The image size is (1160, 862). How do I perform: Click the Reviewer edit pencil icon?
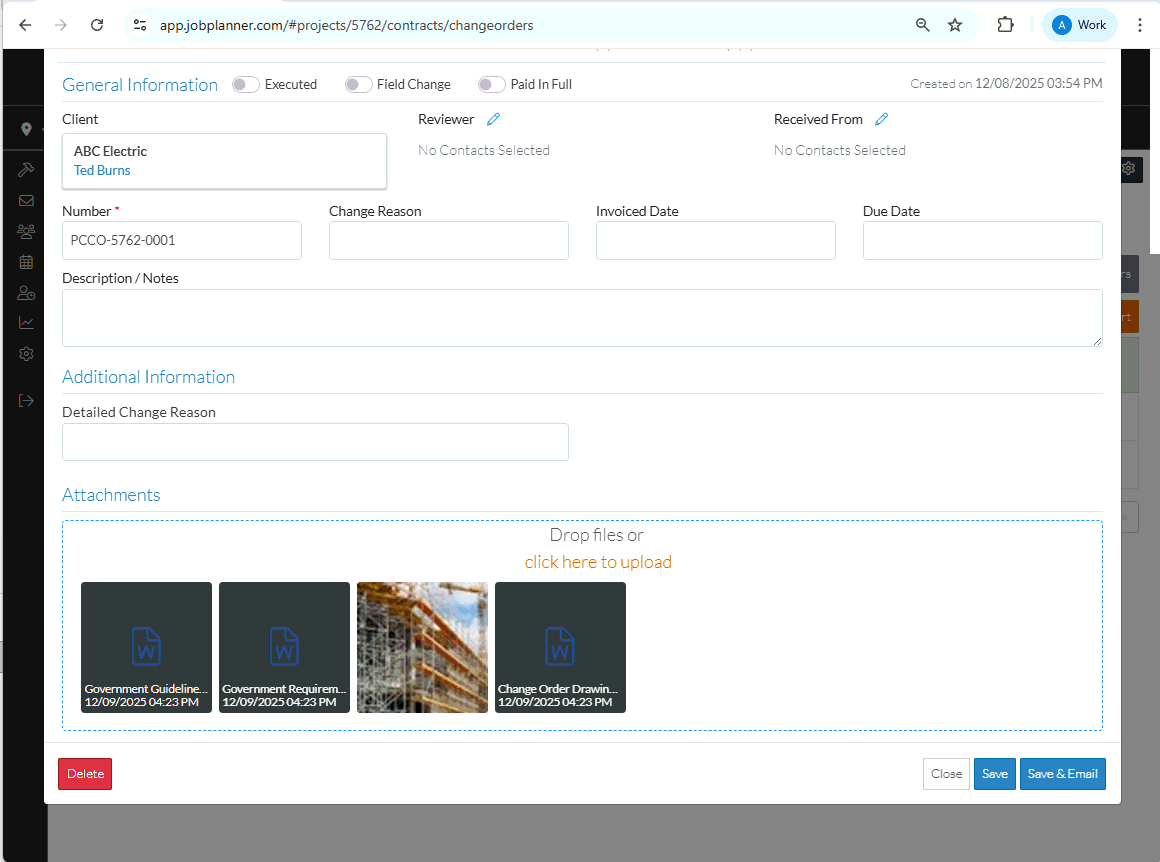[x=493, y=119]
